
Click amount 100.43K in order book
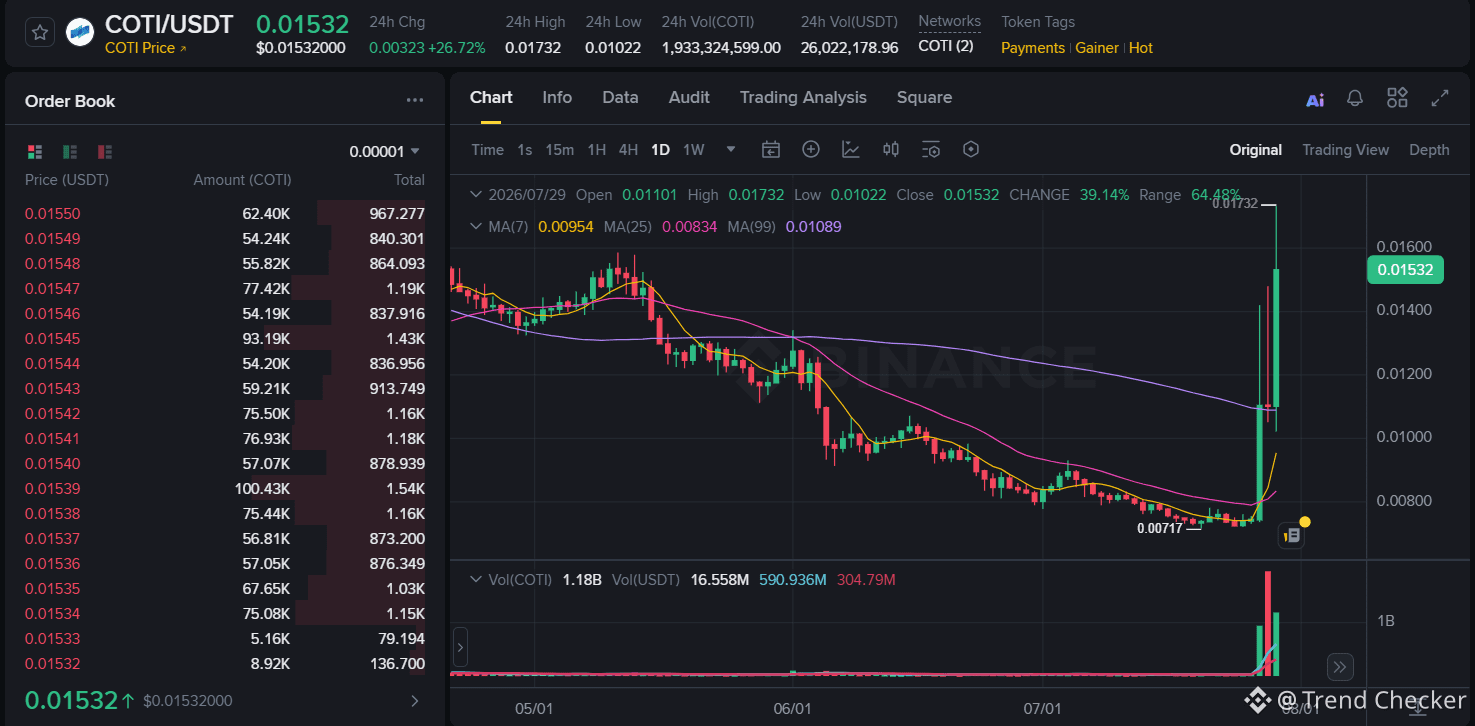pyautogui.click(x=262, y=489)
